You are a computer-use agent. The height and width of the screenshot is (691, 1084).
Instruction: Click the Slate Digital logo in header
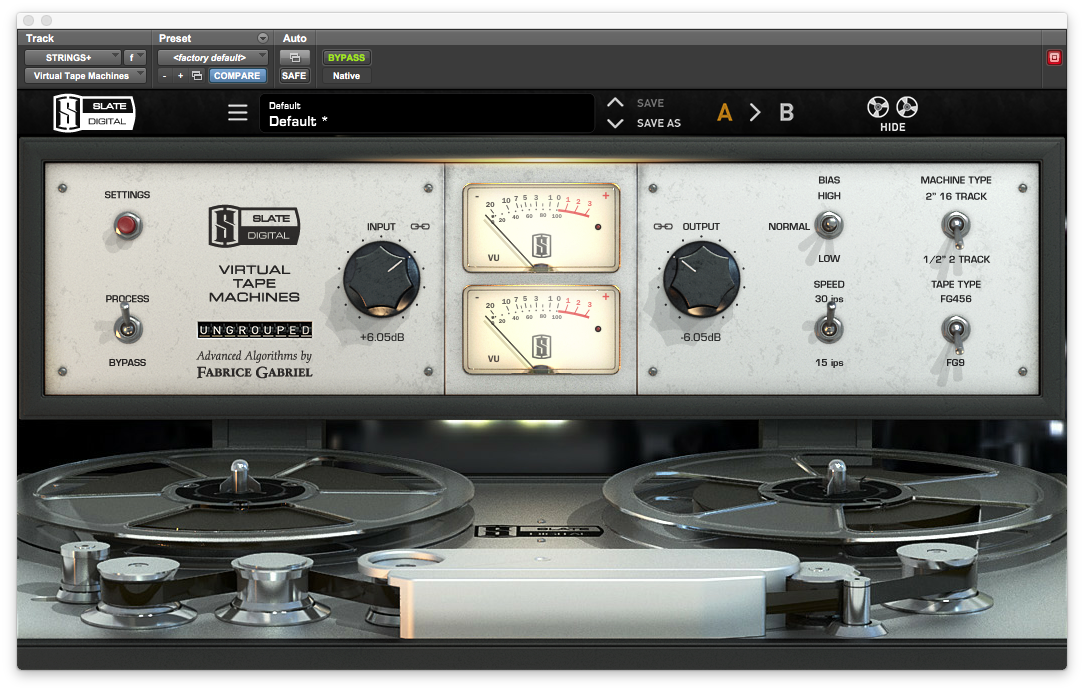[x=94, y=113]
